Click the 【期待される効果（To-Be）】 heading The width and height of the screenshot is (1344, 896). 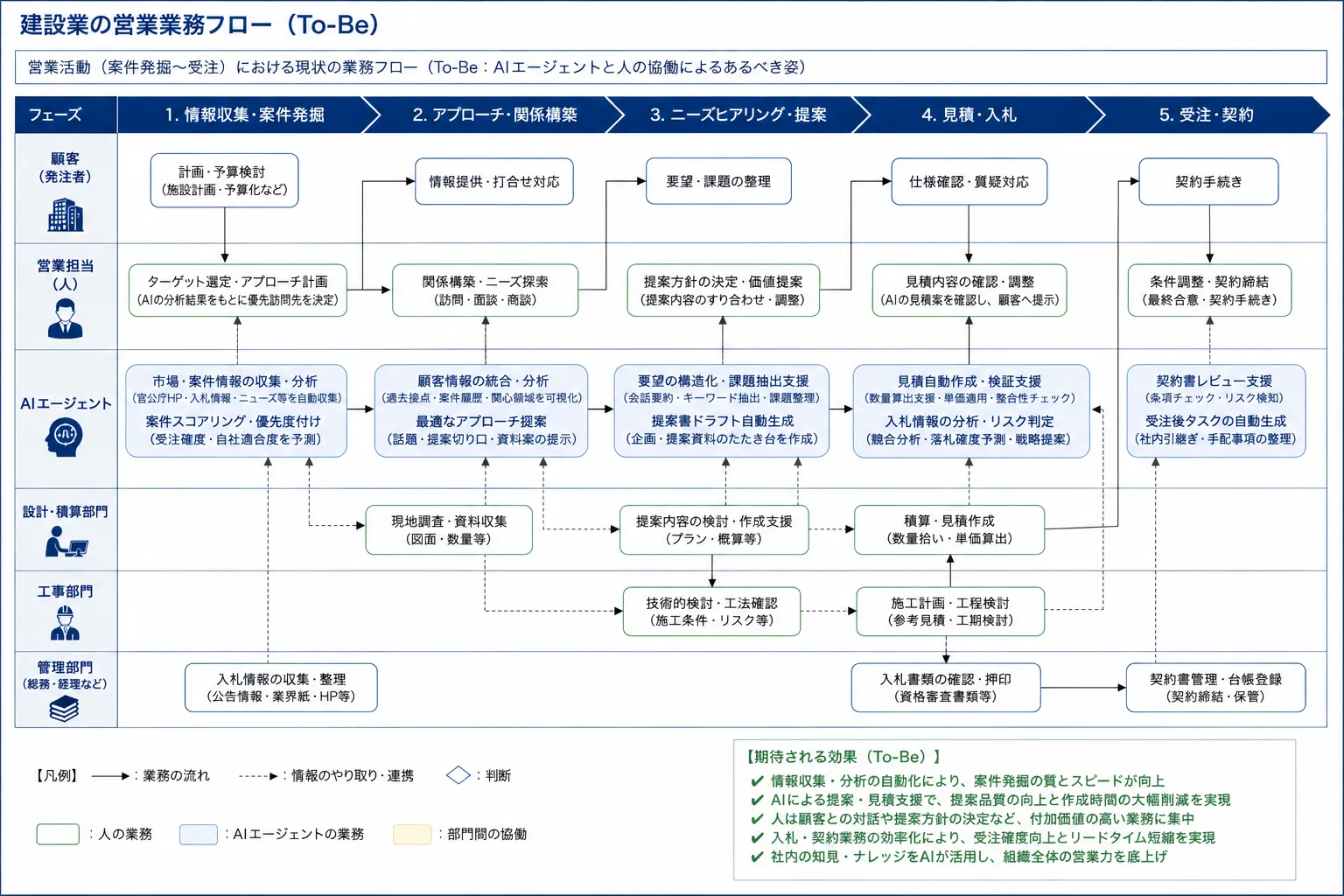843,757
